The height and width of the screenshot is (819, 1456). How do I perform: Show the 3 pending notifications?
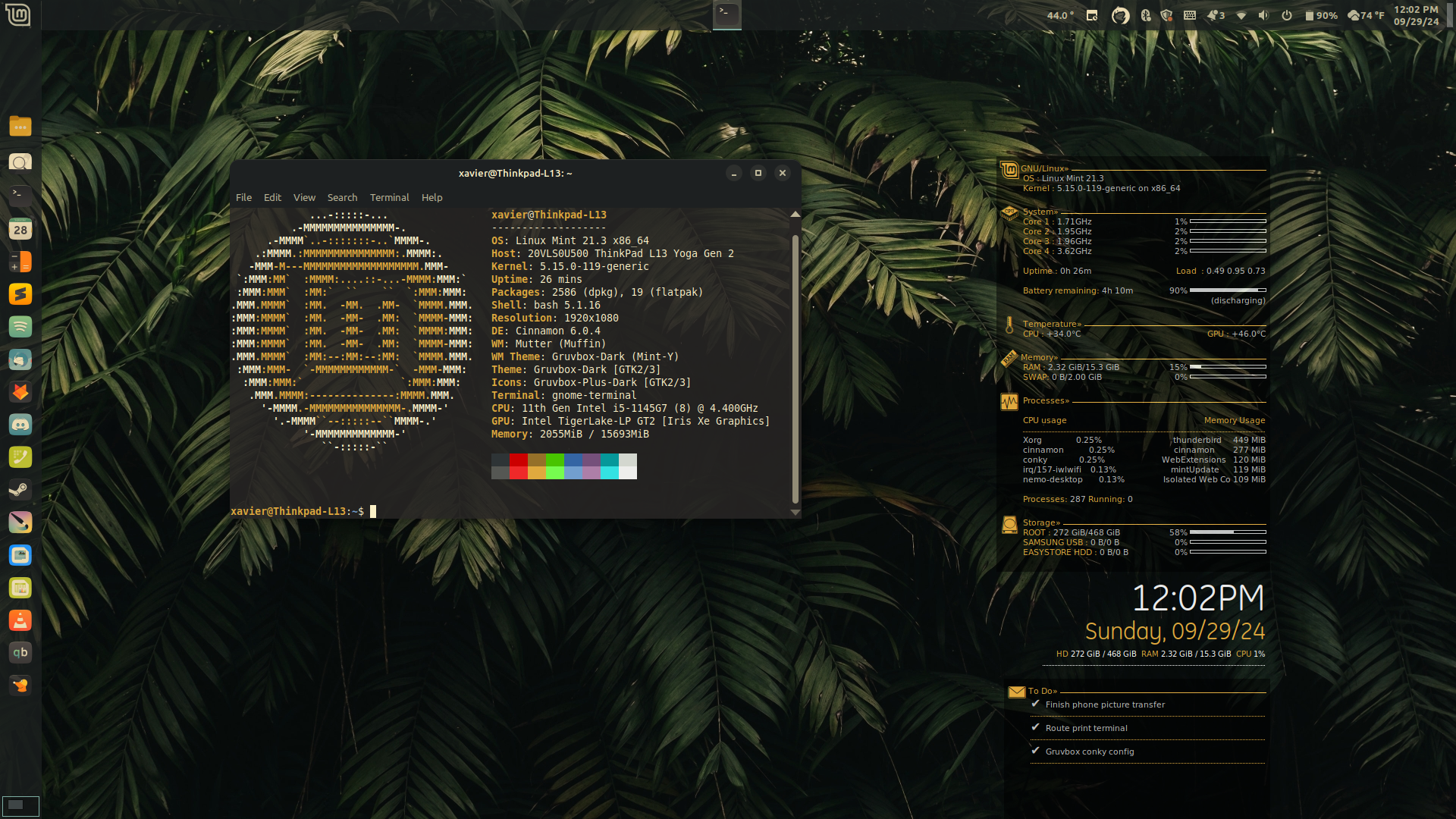pyautogui.click(x=1216, y=15)
